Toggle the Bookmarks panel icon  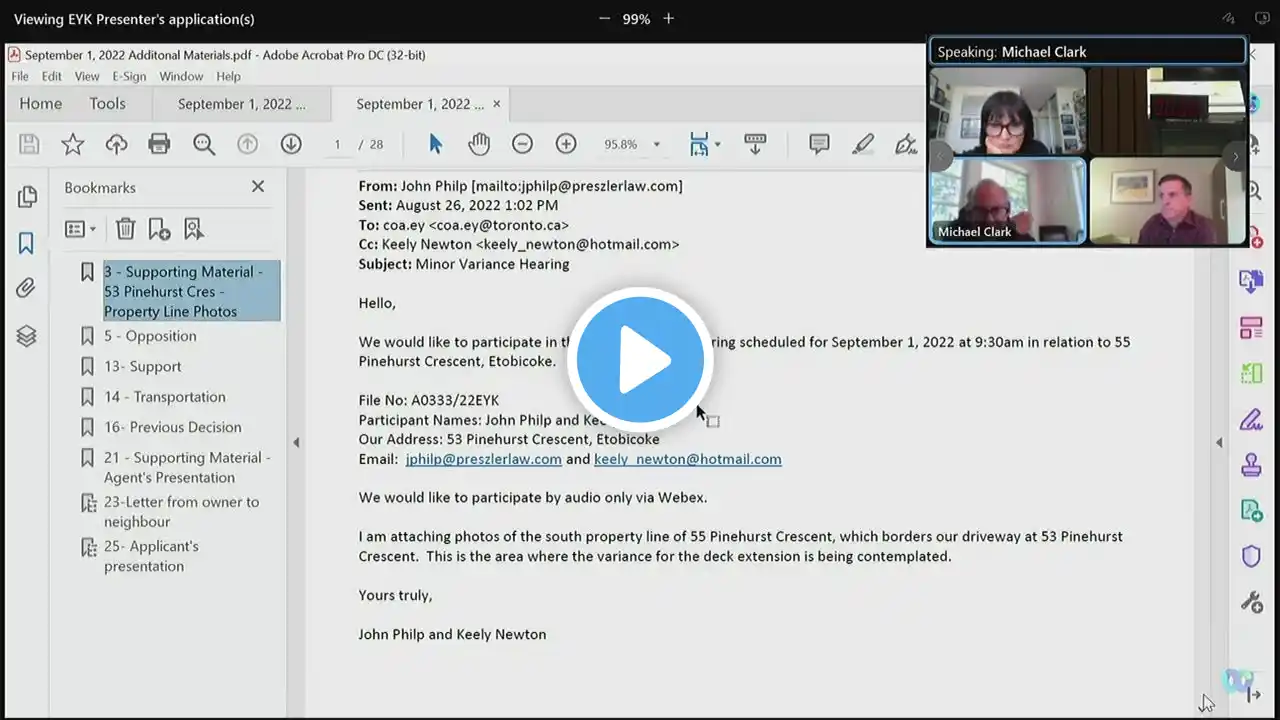[x=26, y=243]
